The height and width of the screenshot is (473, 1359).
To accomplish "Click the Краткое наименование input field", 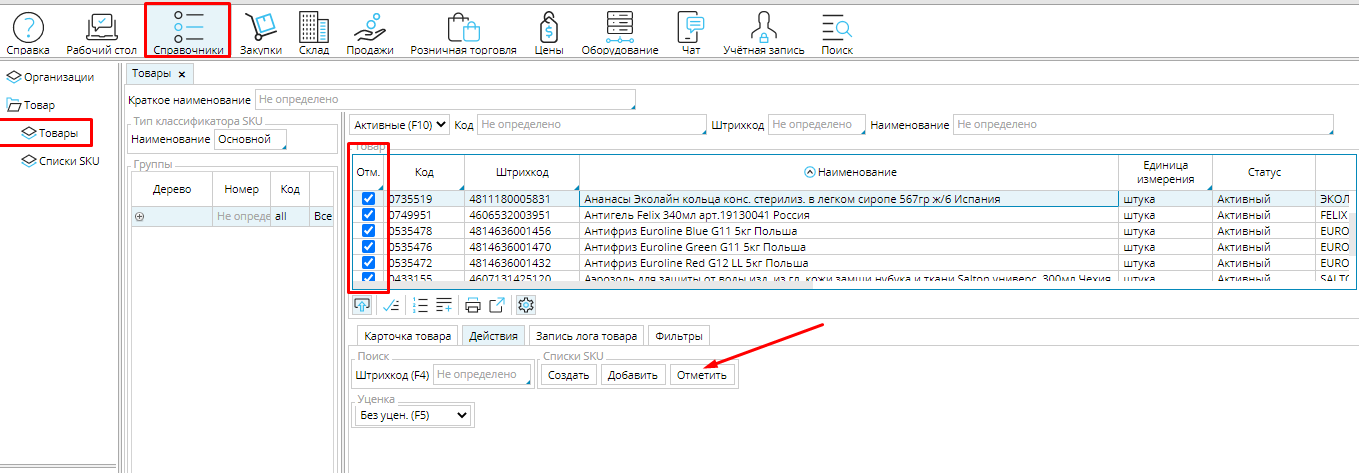I will tap(444, 100).
